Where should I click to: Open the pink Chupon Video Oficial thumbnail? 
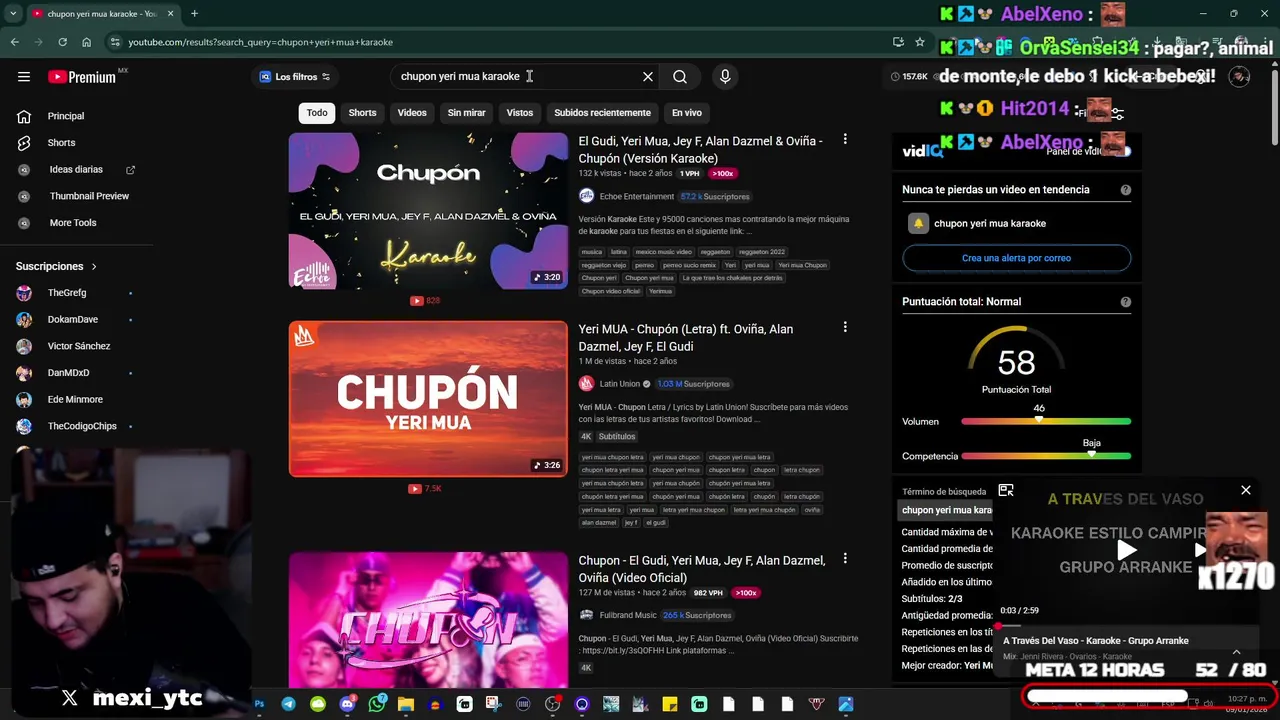(x=428, y=620)
